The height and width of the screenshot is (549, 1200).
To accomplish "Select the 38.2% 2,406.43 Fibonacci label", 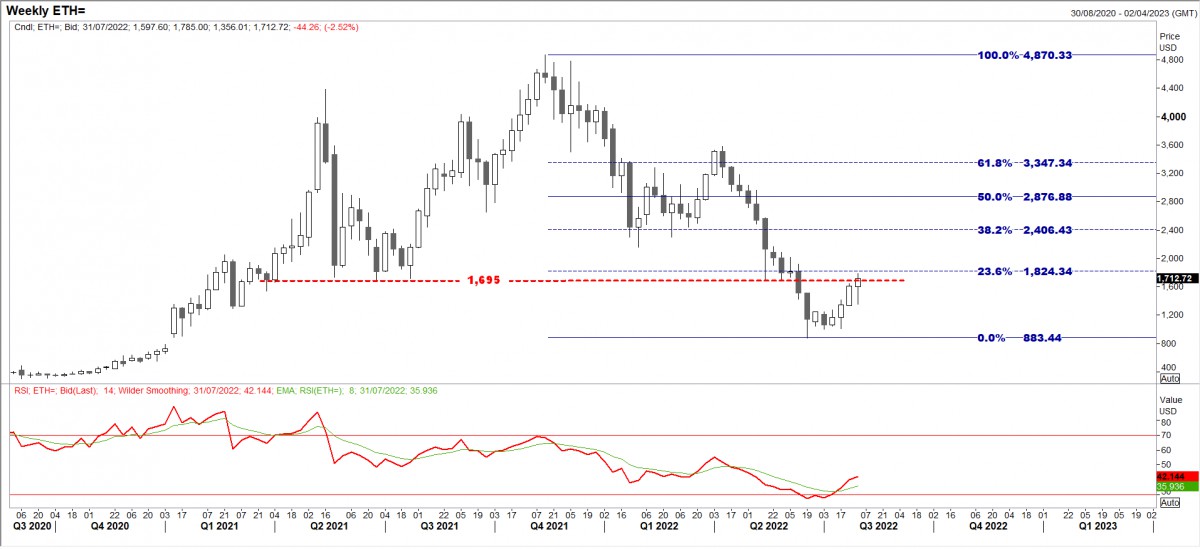I will coord(1024,230).
